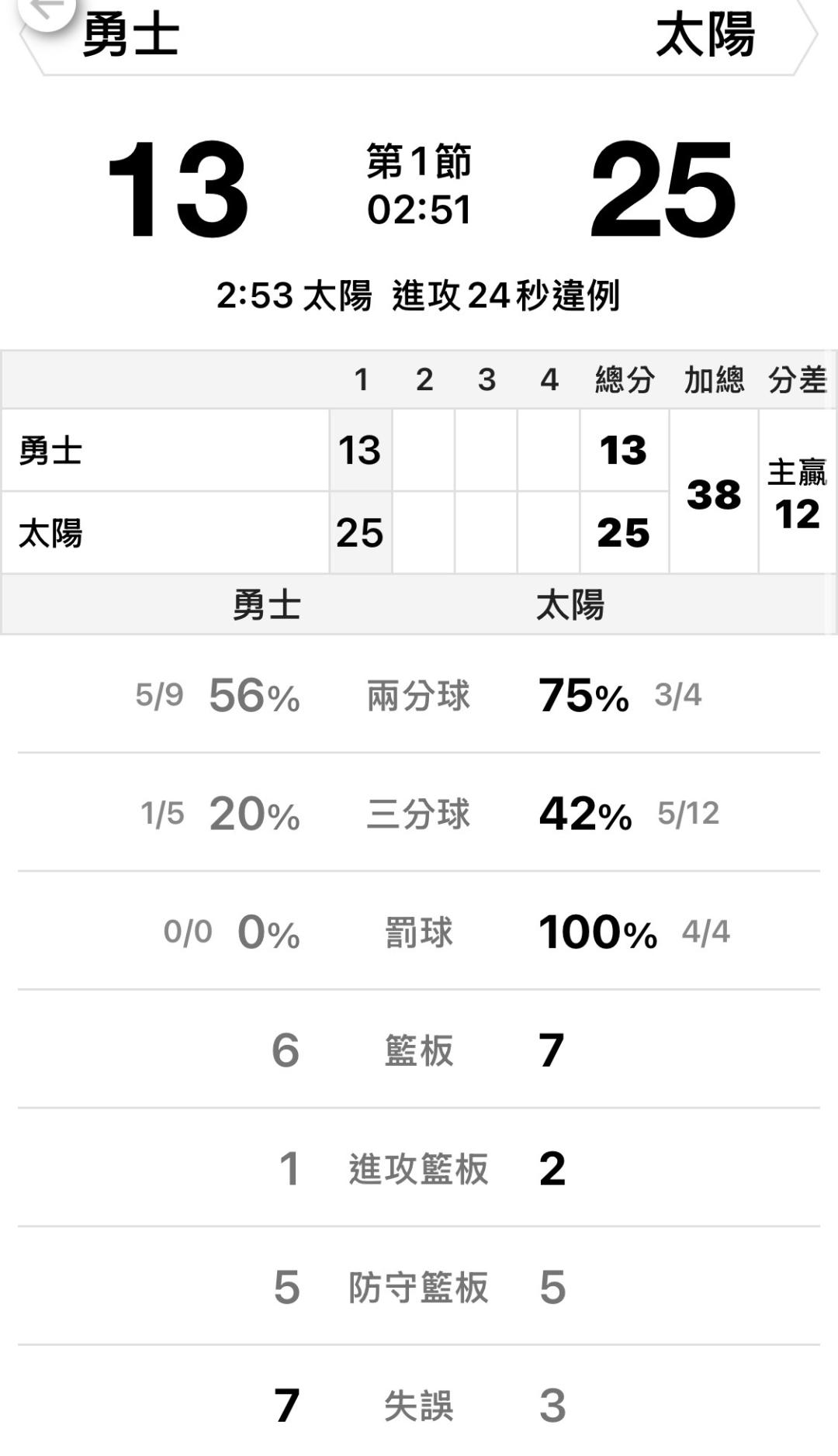This screenshot has height=1456, width=838.
Task: Tap the 主贏 12 point-difference cell
Action: [797, 494]
